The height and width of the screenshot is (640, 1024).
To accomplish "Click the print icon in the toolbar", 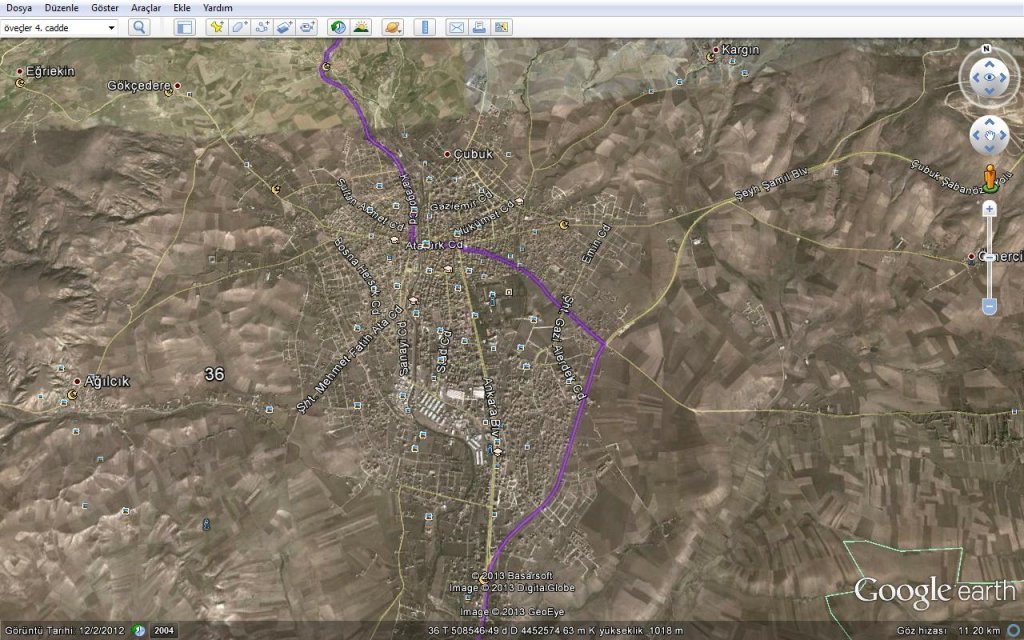I will [x=479, y=27].
